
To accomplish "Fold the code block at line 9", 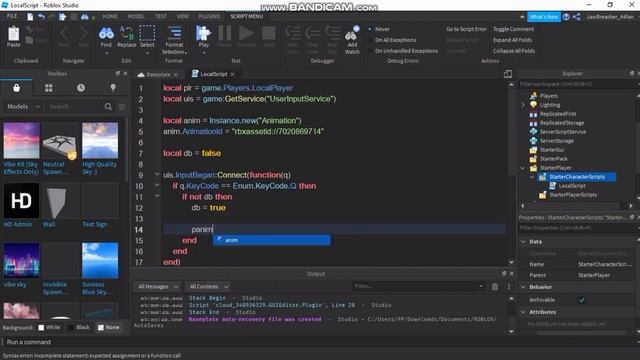I will [x=157, y=174].
